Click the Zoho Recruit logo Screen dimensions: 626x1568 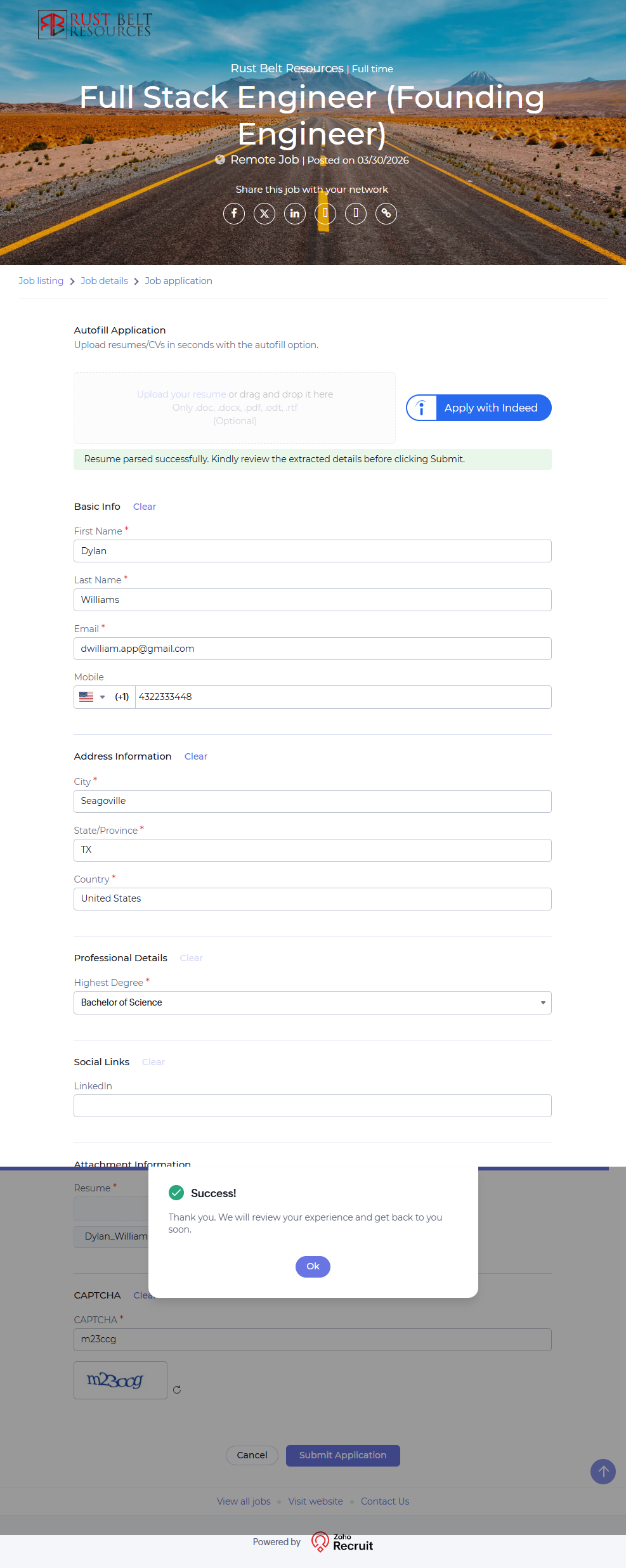tap(342, 1542)
